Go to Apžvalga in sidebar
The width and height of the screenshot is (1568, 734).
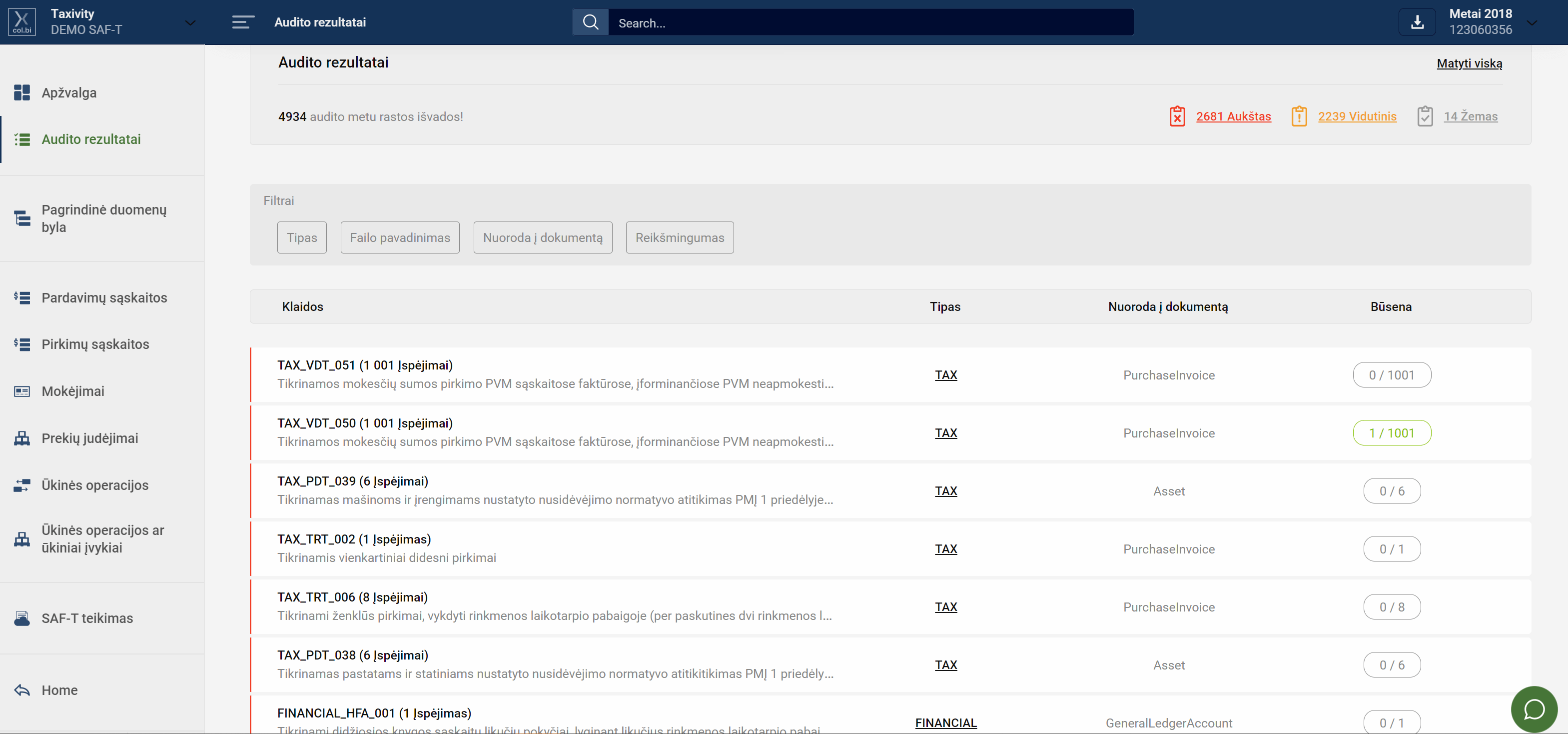coord(69,92)
